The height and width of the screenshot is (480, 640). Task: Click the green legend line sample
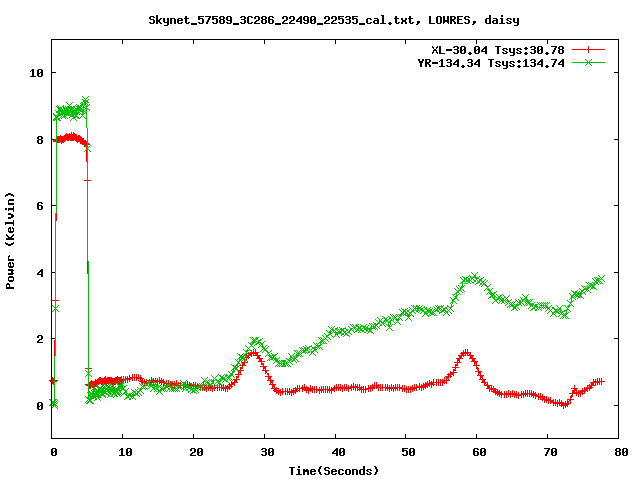588,62
